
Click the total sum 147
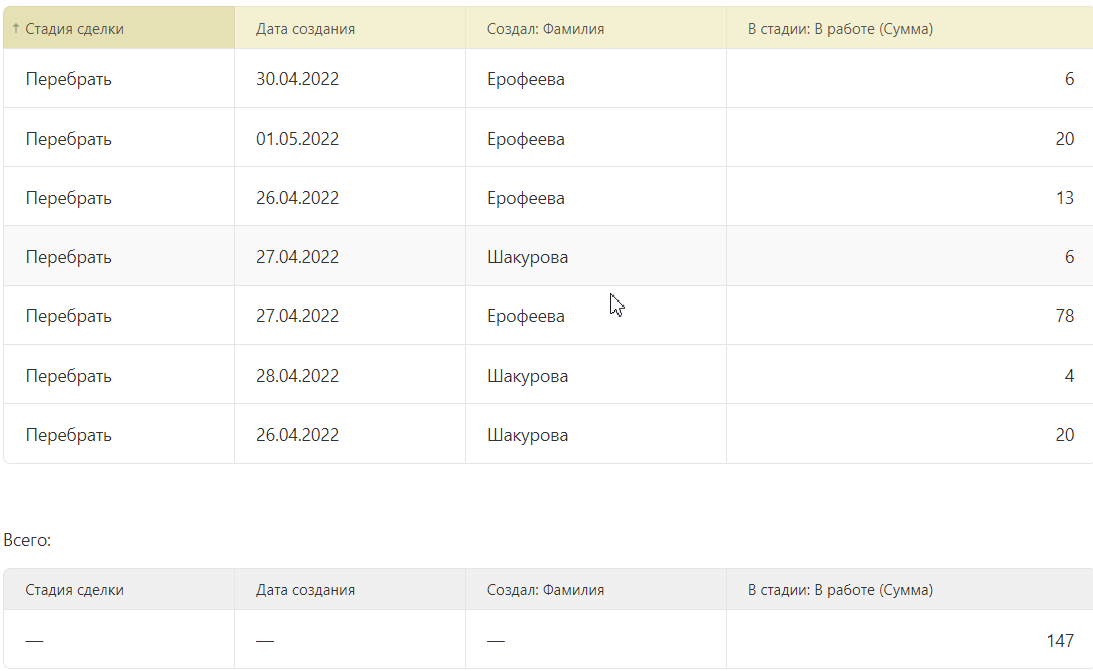(x=1060, y=640)
